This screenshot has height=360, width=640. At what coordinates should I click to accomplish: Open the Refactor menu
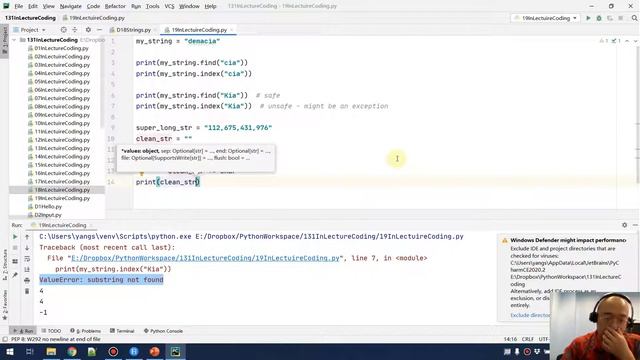click(115, 6)
